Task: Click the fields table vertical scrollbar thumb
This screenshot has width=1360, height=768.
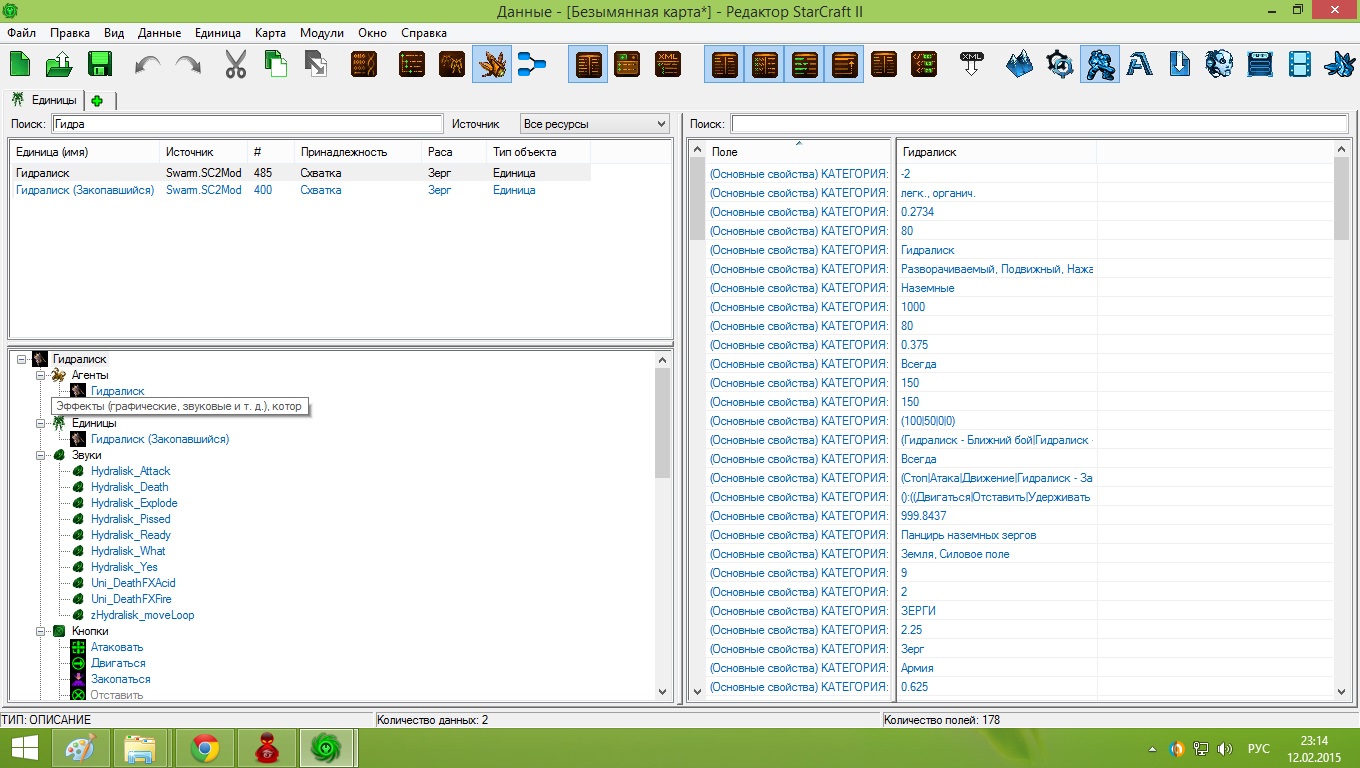Action: [x=1342, y=198]
